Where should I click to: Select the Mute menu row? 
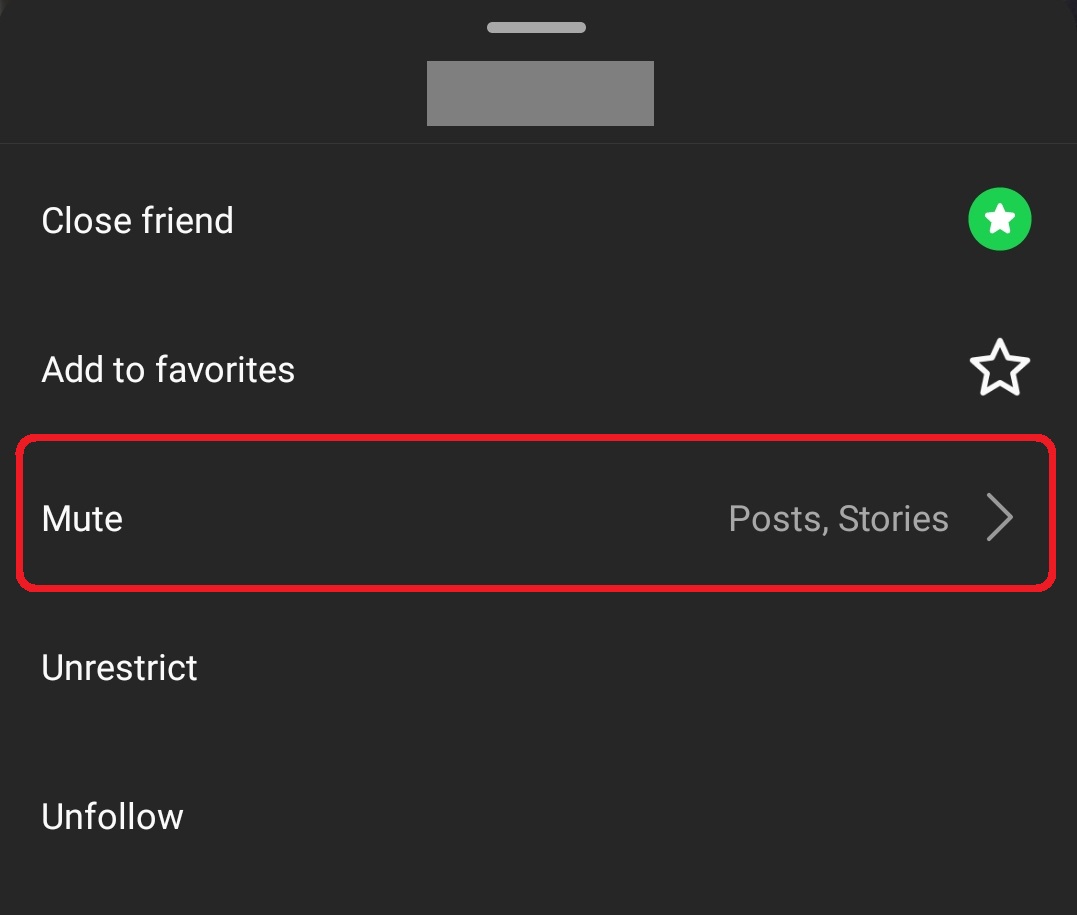coord(536,512)
